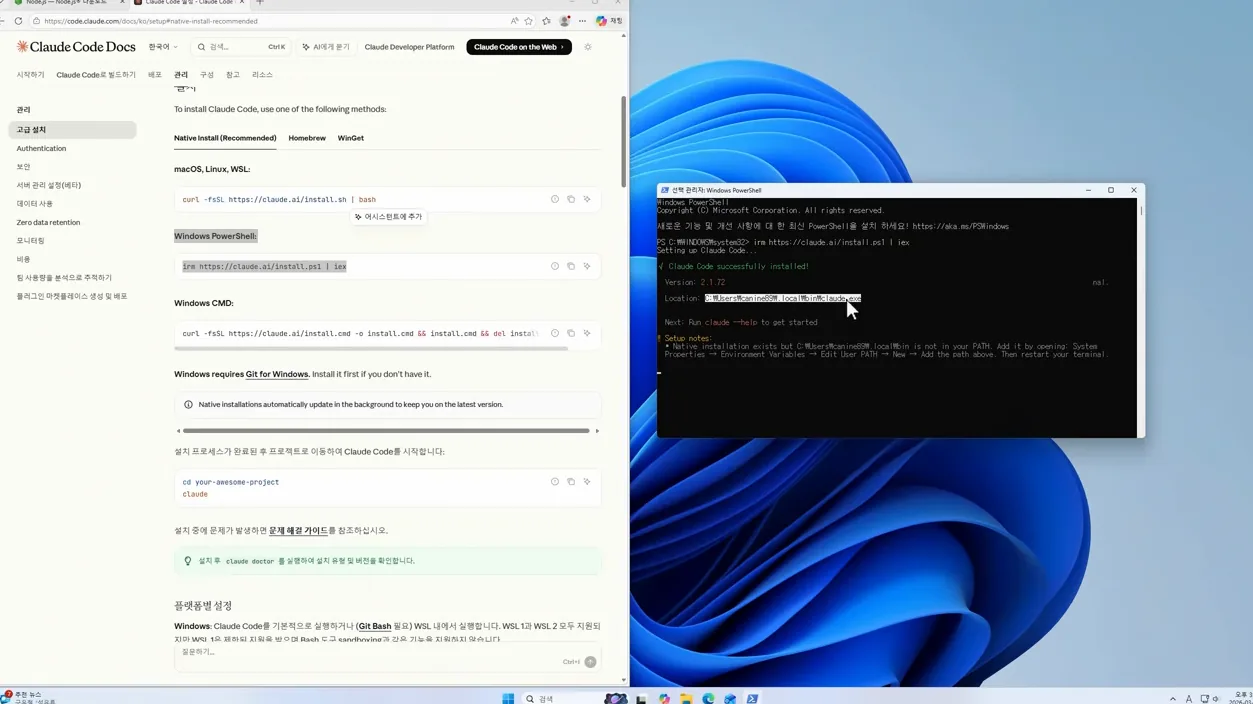Click the report icon on CMD command block
Viewport: 1253px width, 704px height.
coord(555,333)
